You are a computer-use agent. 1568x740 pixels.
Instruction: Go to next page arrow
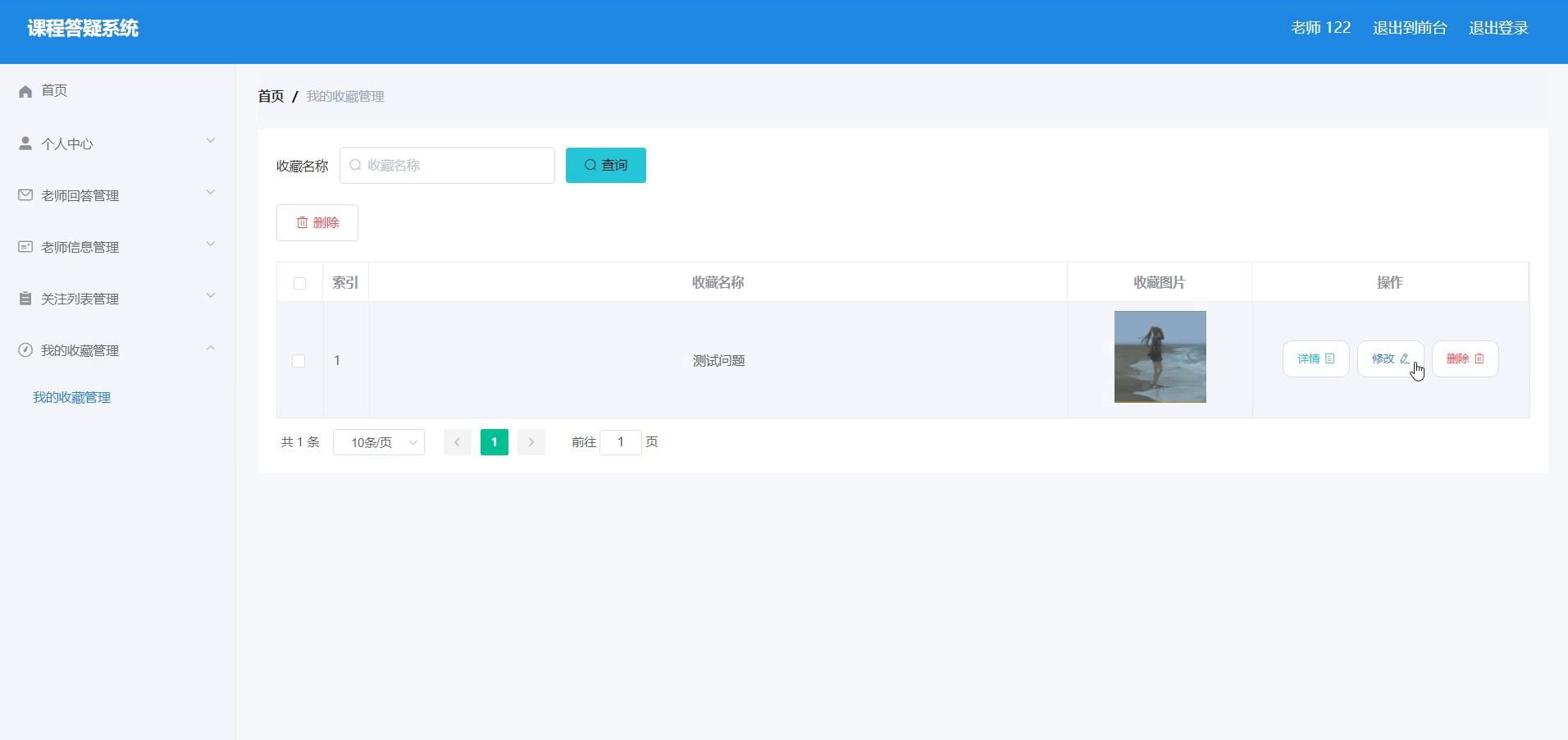click(x=531, y=442)
